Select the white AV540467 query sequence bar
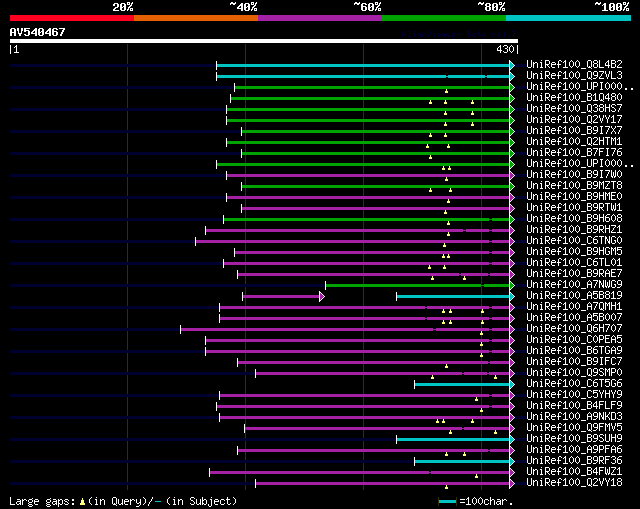The image size is (640, 509). click(x=264, y=41)
